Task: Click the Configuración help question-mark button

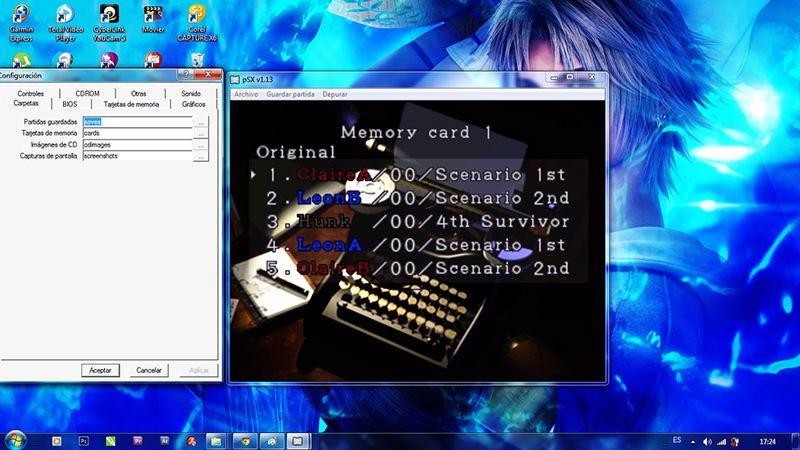Action: [x=186, y=74]
